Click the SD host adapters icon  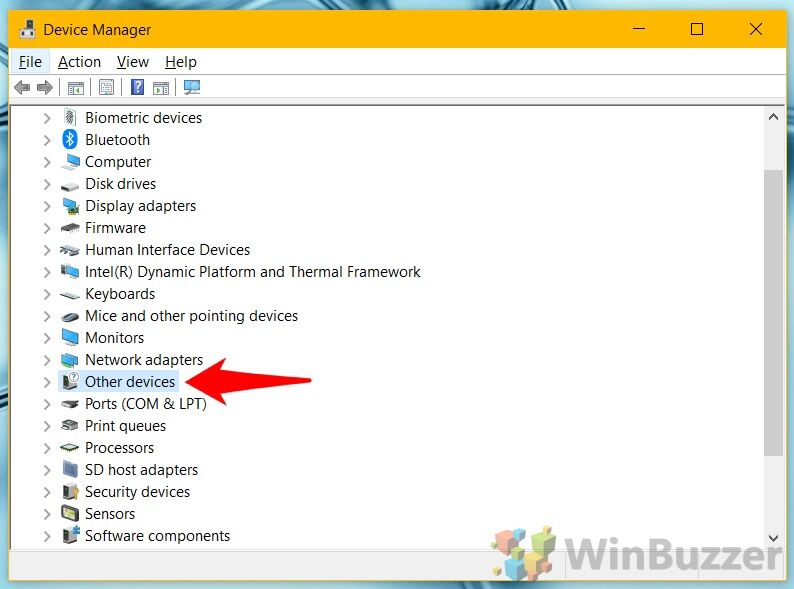[x=70, y=469]
